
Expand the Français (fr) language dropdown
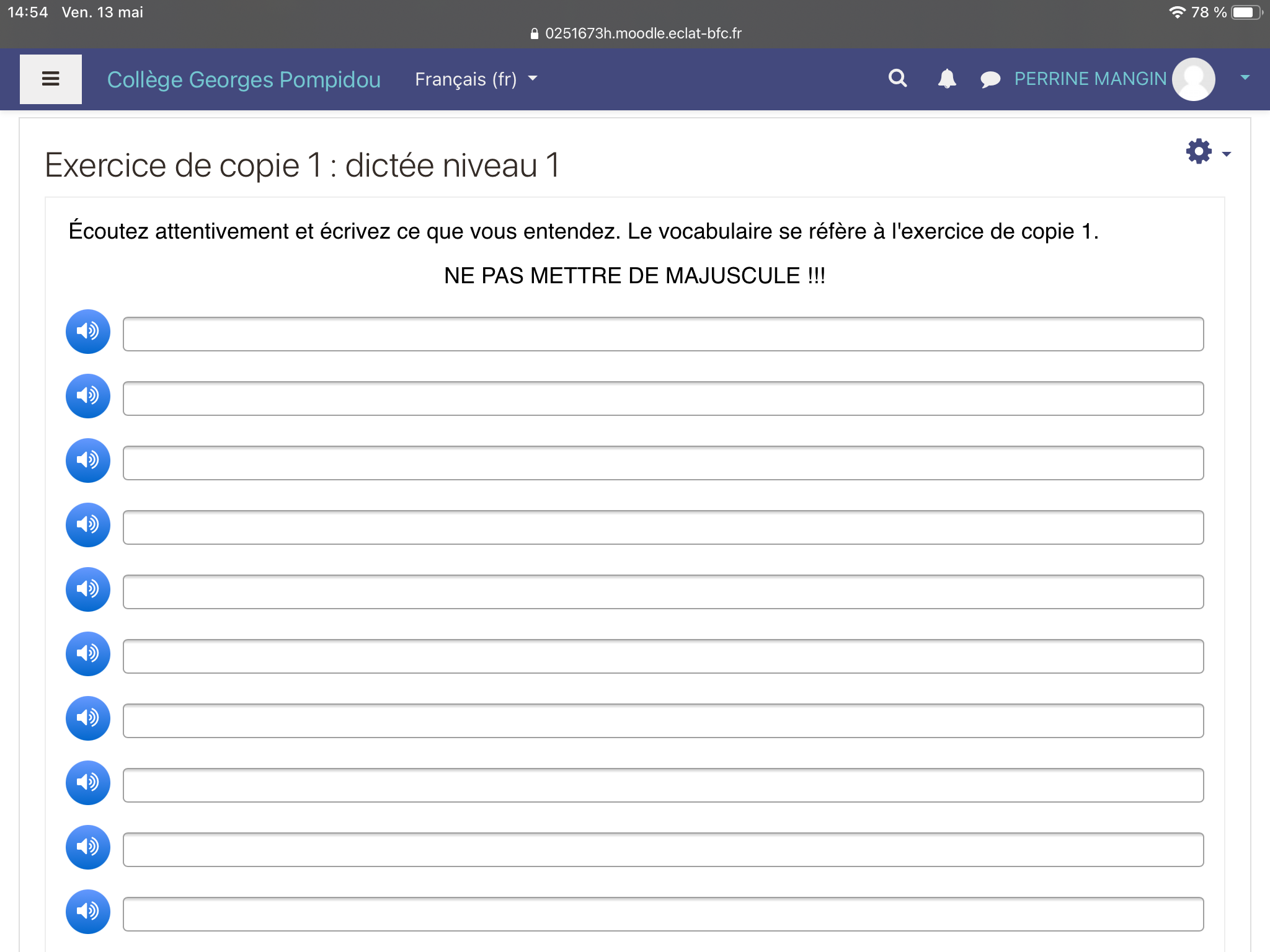click(476, 79)
